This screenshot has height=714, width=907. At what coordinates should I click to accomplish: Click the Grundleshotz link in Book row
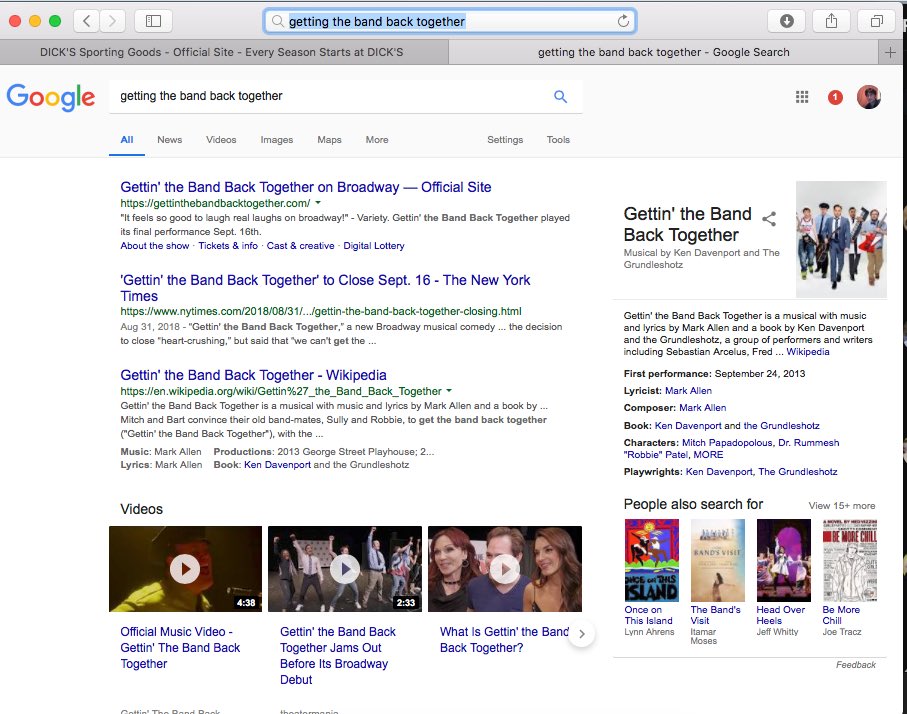781,426
